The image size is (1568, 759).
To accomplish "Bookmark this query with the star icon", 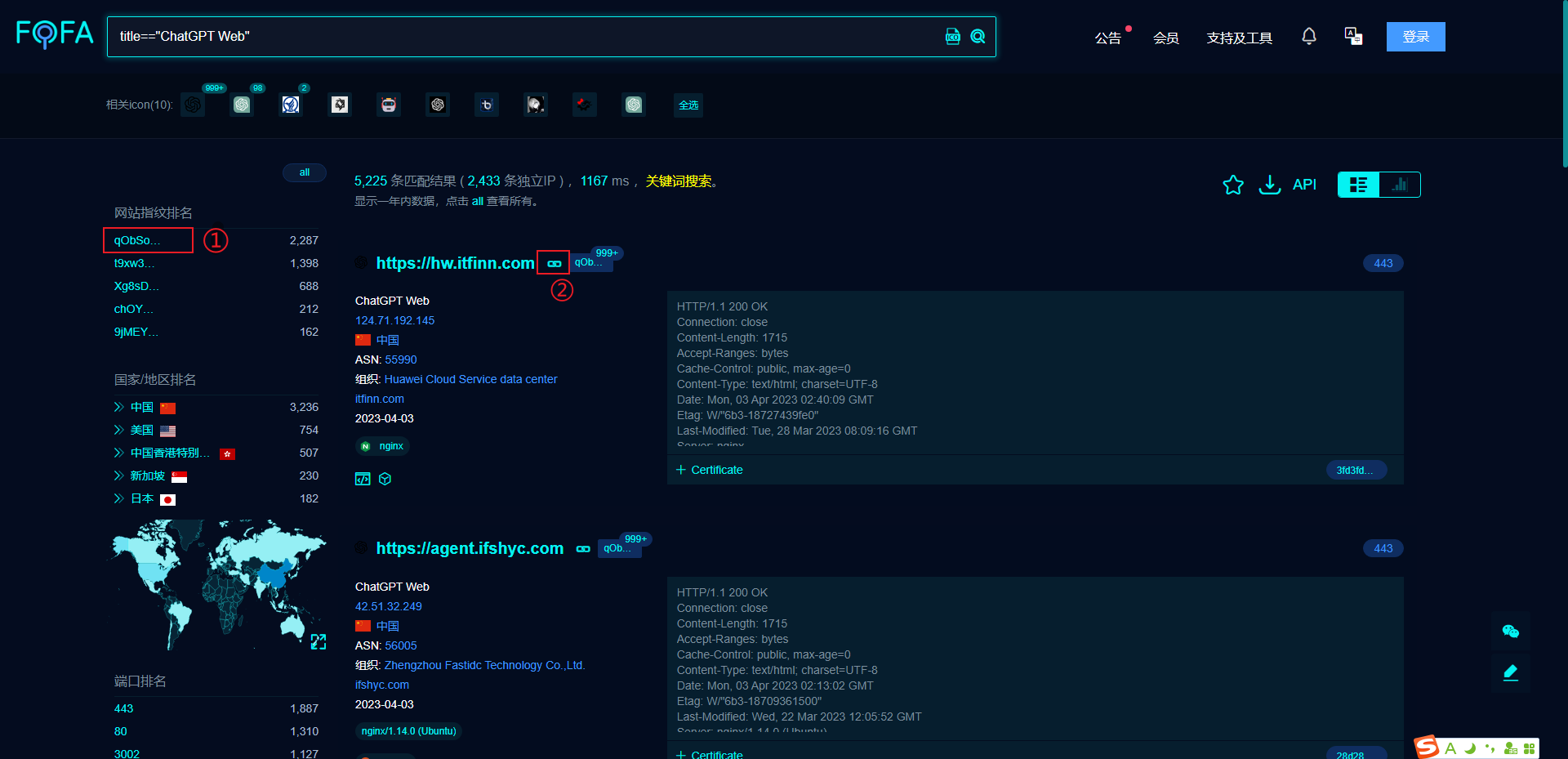I will [x=1233, y=185].
